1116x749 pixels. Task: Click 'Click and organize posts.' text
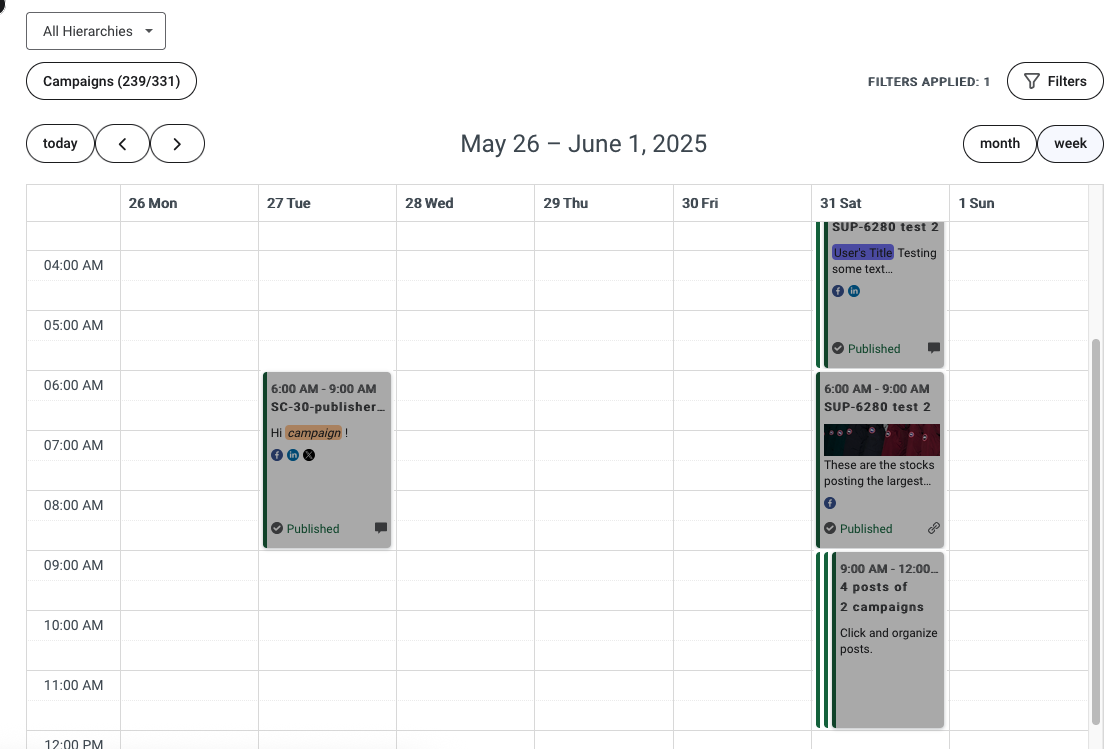(888, 641)
